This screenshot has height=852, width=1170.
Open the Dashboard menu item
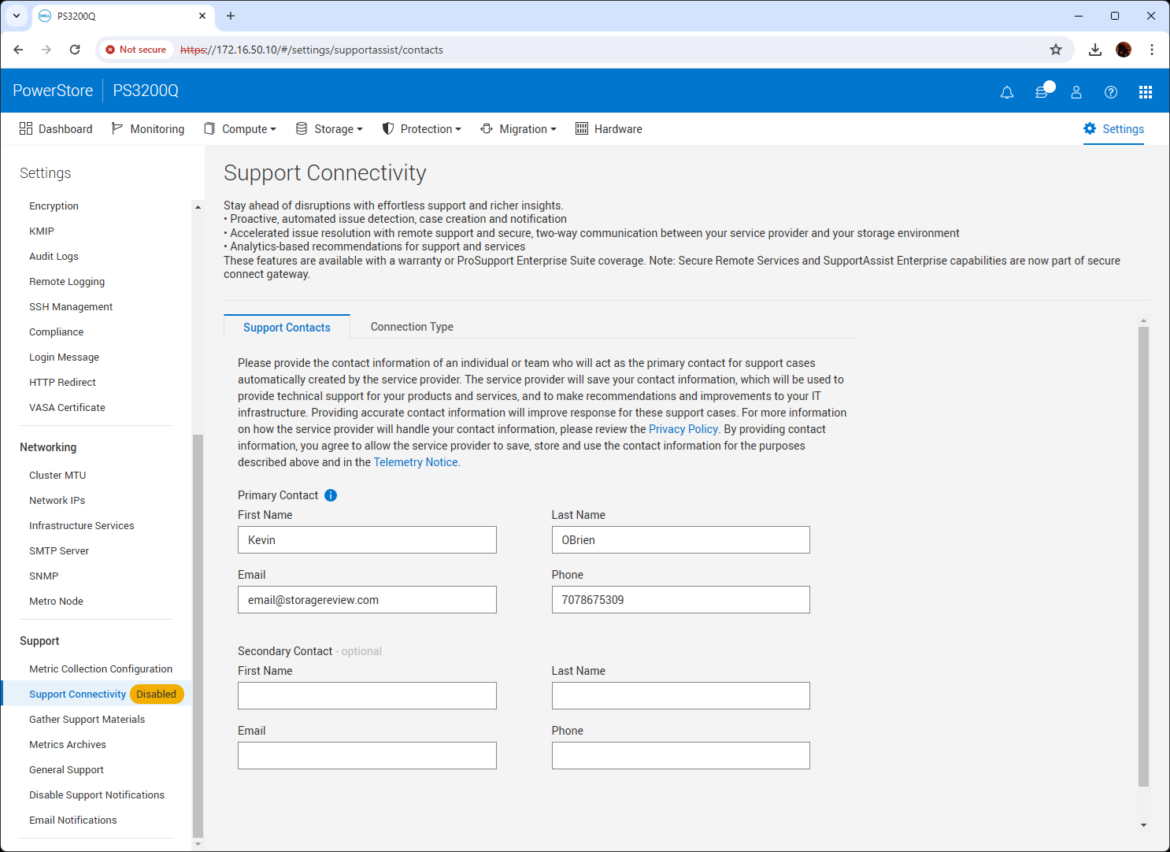[56, 129]
